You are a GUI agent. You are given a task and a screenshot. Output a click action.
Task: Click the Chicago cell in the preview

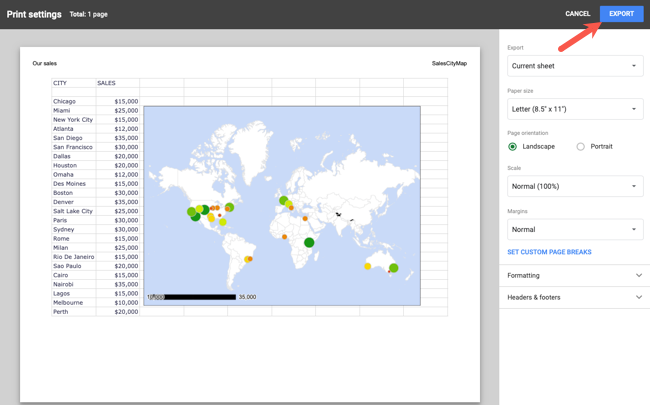pyautogui.click(x=65, y=101)
